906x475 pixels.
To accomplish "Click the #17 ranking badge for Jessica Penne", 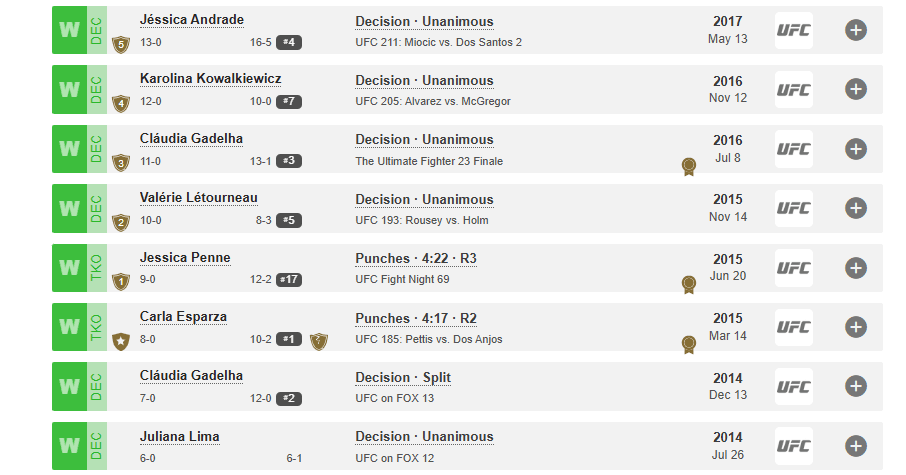I will [x=289, y=280].
